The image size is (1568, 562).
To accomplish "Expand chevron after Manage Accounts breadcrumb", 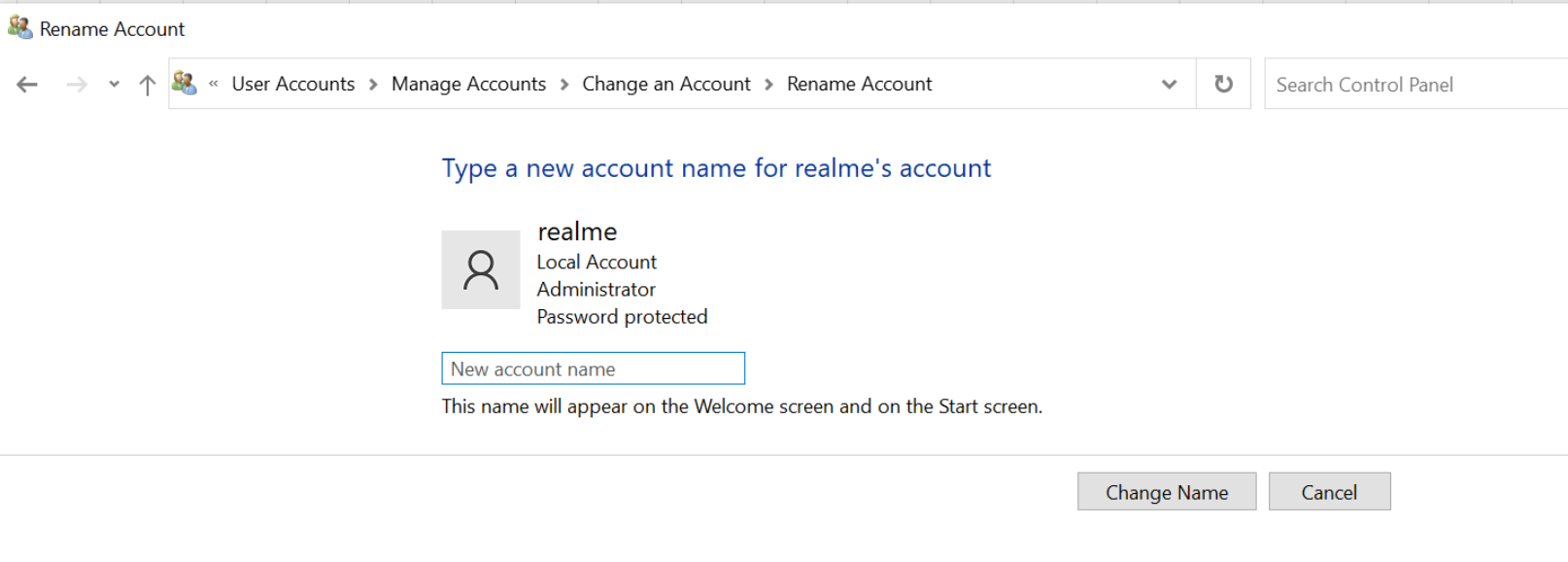I will pos(564,85).
